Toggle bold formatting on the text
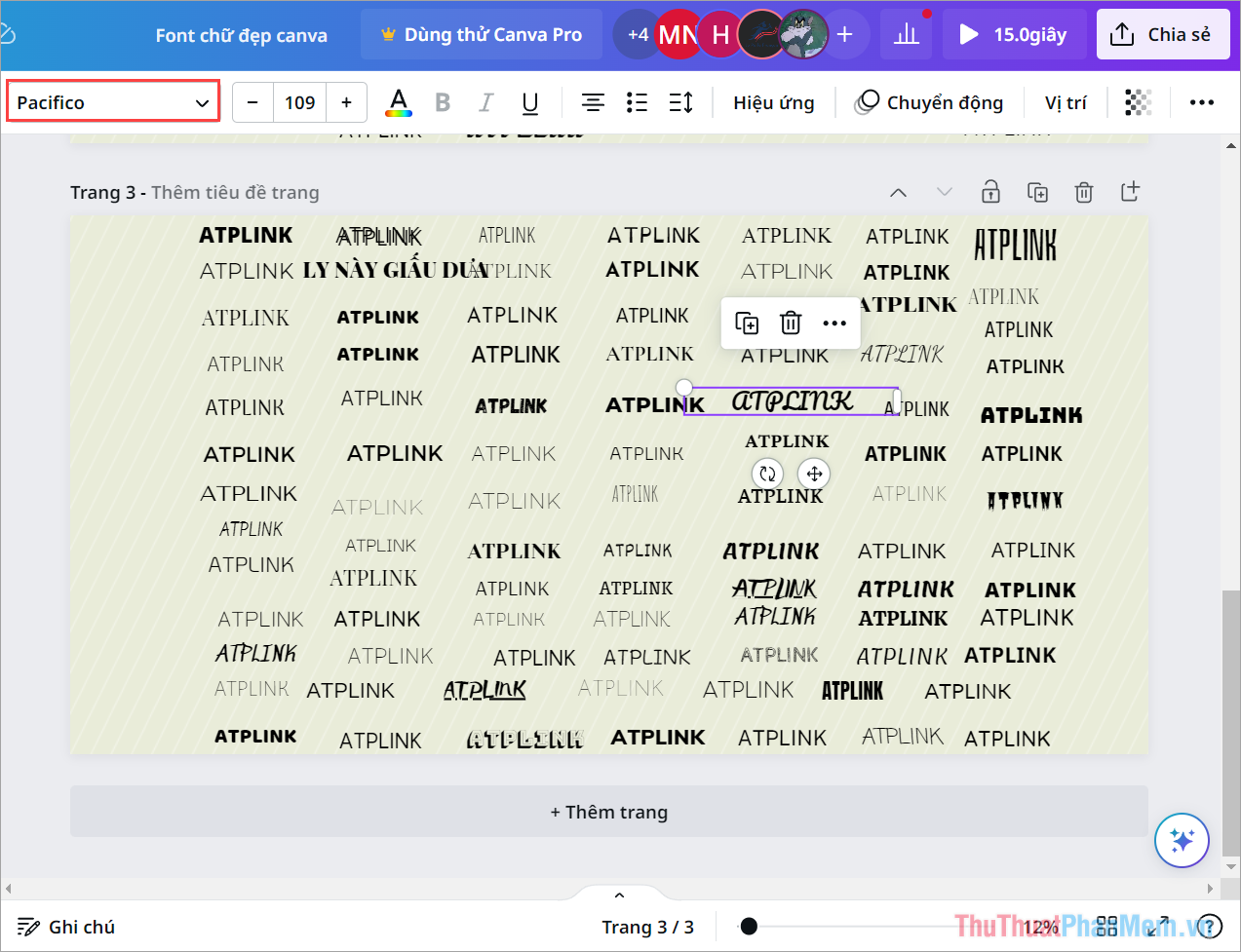1241x952 pixels. click(x=442, y=102)
